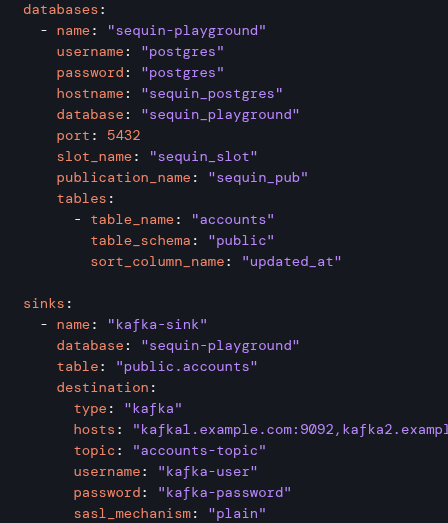Click the sasl_mechanism value "plain"

point(237,514)
